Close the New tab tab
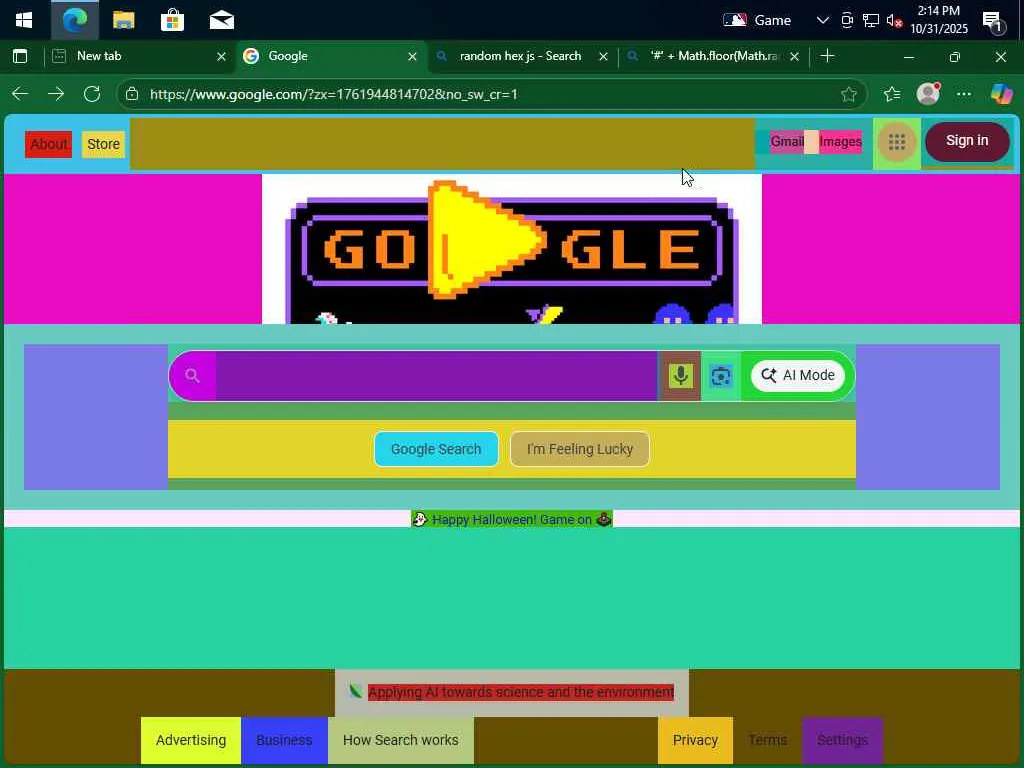 pos(221,57)
